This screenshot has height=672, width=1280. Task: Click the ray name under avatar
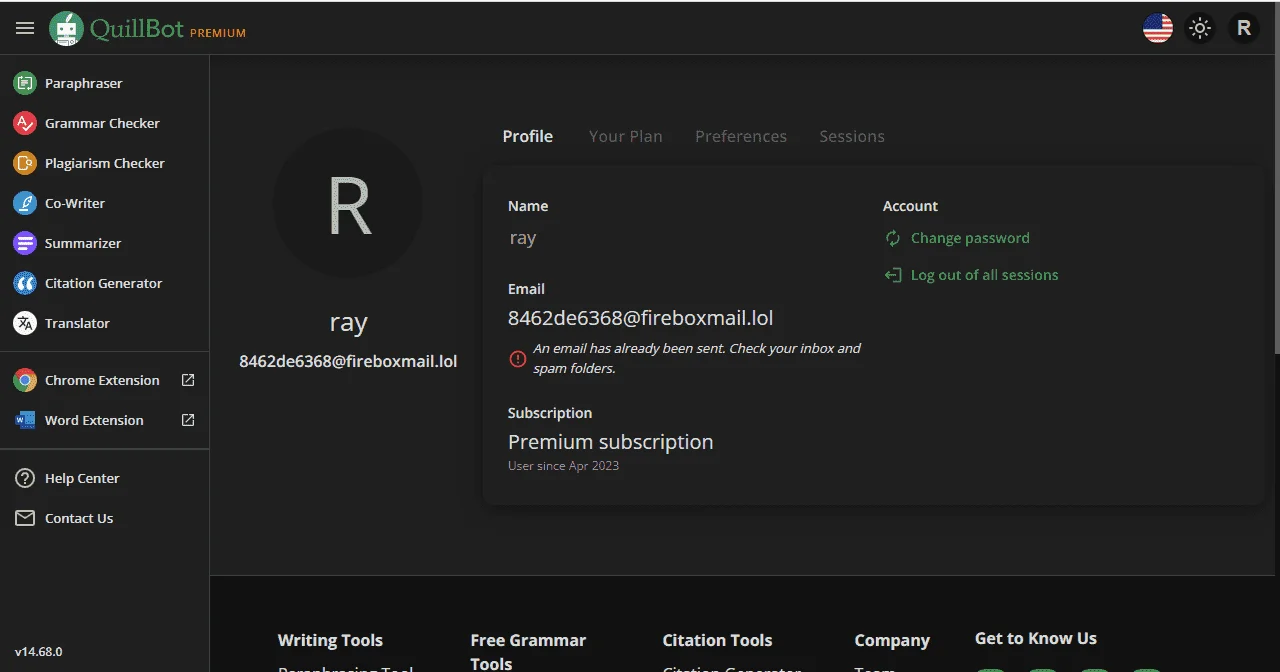[348, 323]
